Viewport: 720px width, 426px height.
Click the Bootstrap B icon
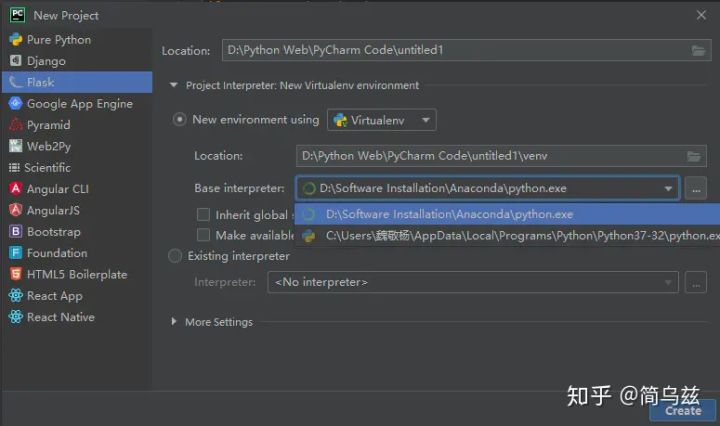(16, 231)
